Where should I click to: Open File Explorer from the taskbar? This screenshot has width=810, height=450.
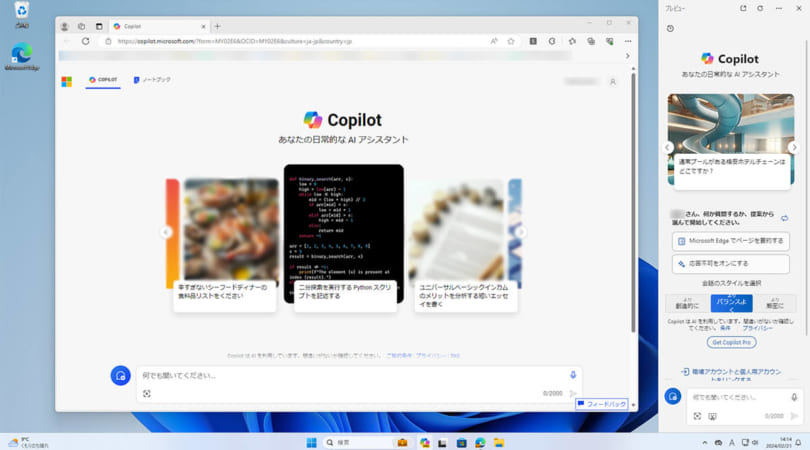coord(499,443)
